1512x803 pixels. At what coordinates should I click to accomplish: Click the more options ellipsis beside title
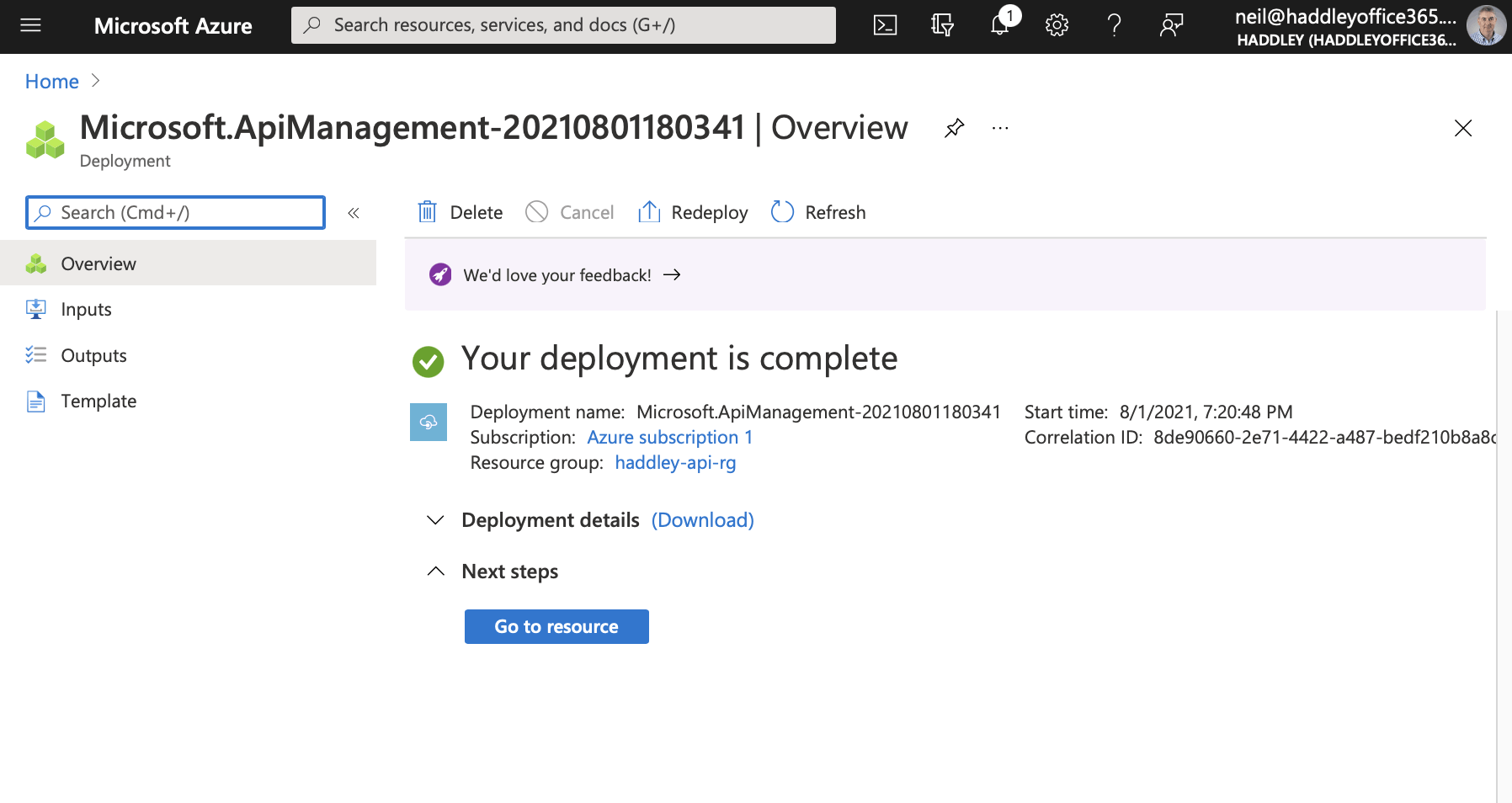click(x=1000, y=128)
